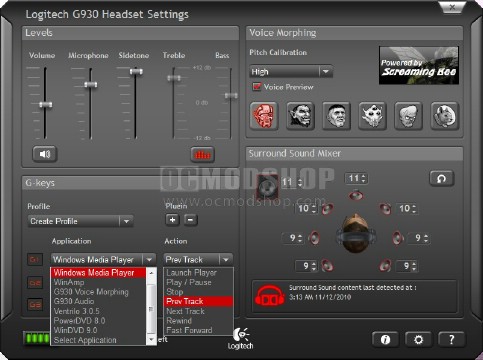Click the rear-right speaker icon
Viewport: 483px width, 360px height.
pos(385,266)
